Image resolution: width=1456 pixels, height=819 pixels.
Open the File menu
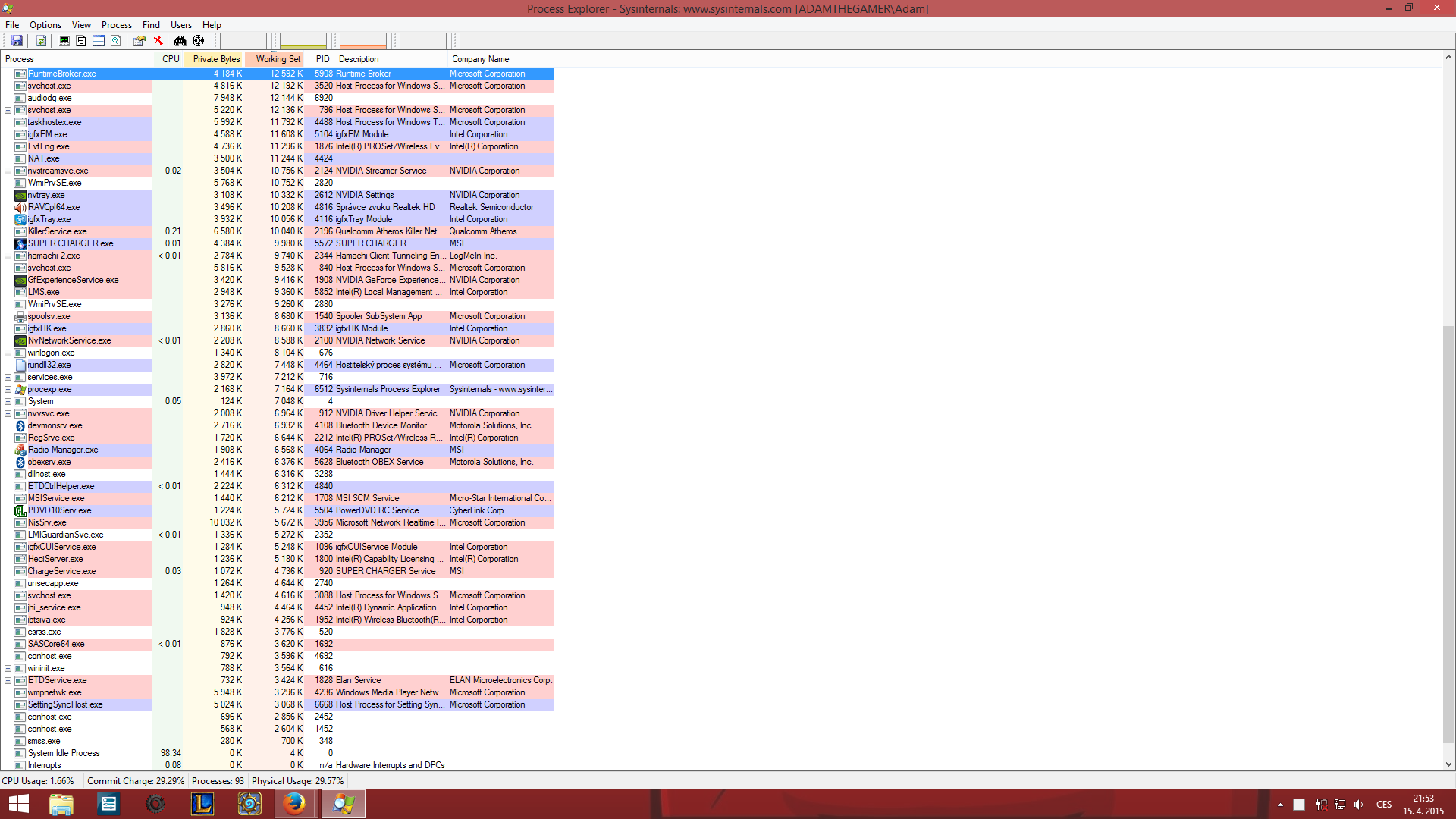pos(12,25)
